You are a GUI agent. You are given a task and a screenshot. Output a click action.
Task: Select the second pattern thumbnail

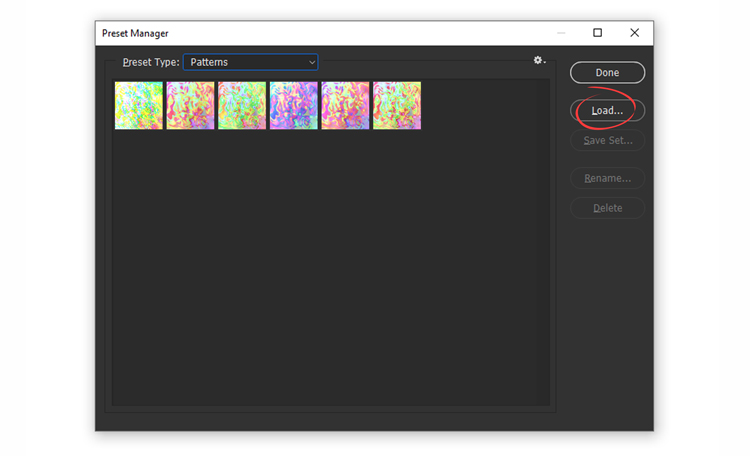pyautogui.click(x=190, y=105)
